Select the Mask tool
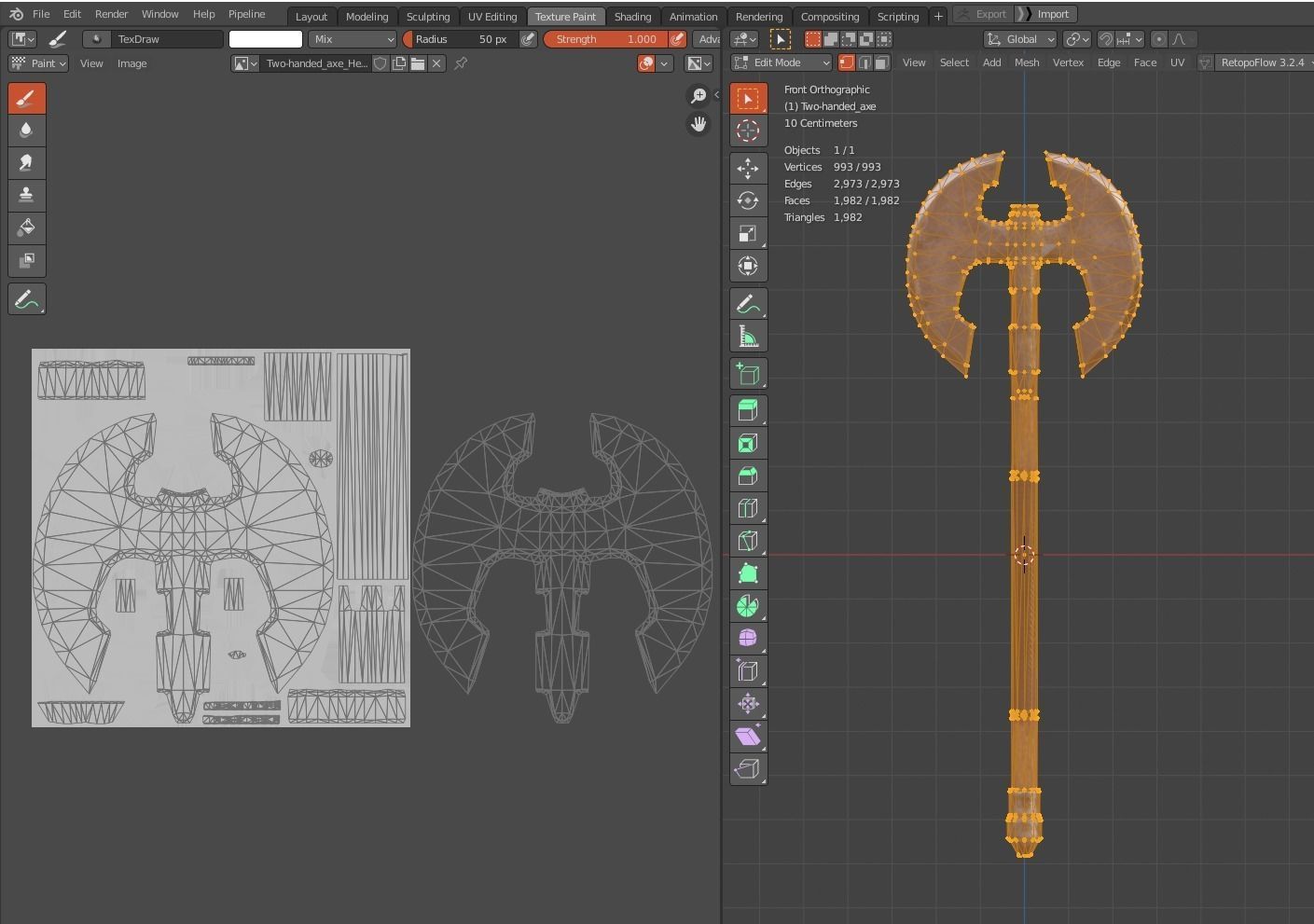 tap(26, 260)
